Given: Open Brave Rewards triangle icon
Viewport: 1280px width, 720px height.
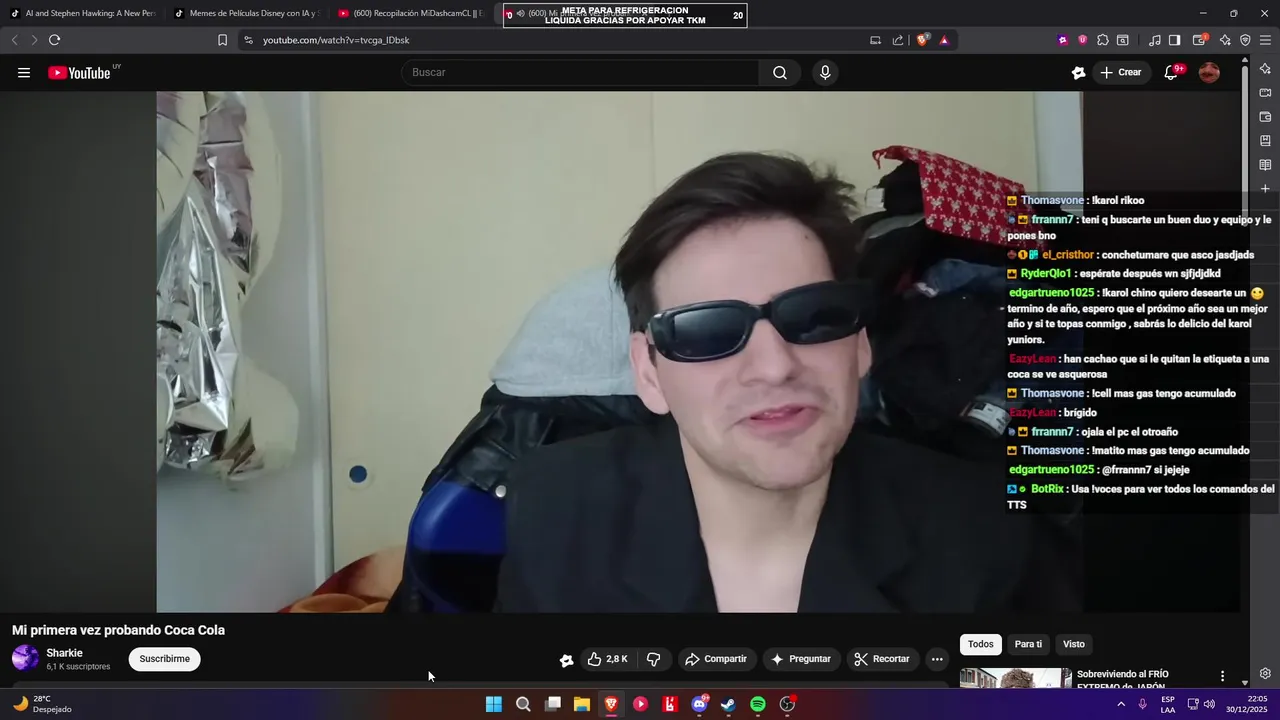Looking at the screenshot, I should click(944, 40).
